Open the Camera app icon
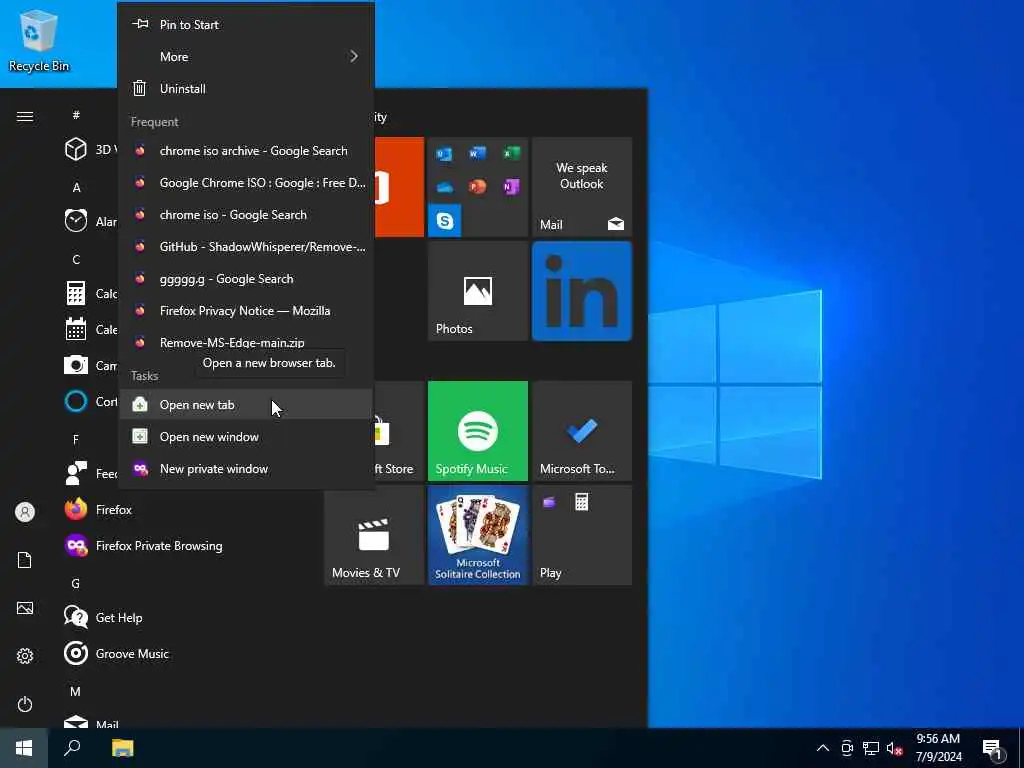1024x768 pixels. [76, 365]
